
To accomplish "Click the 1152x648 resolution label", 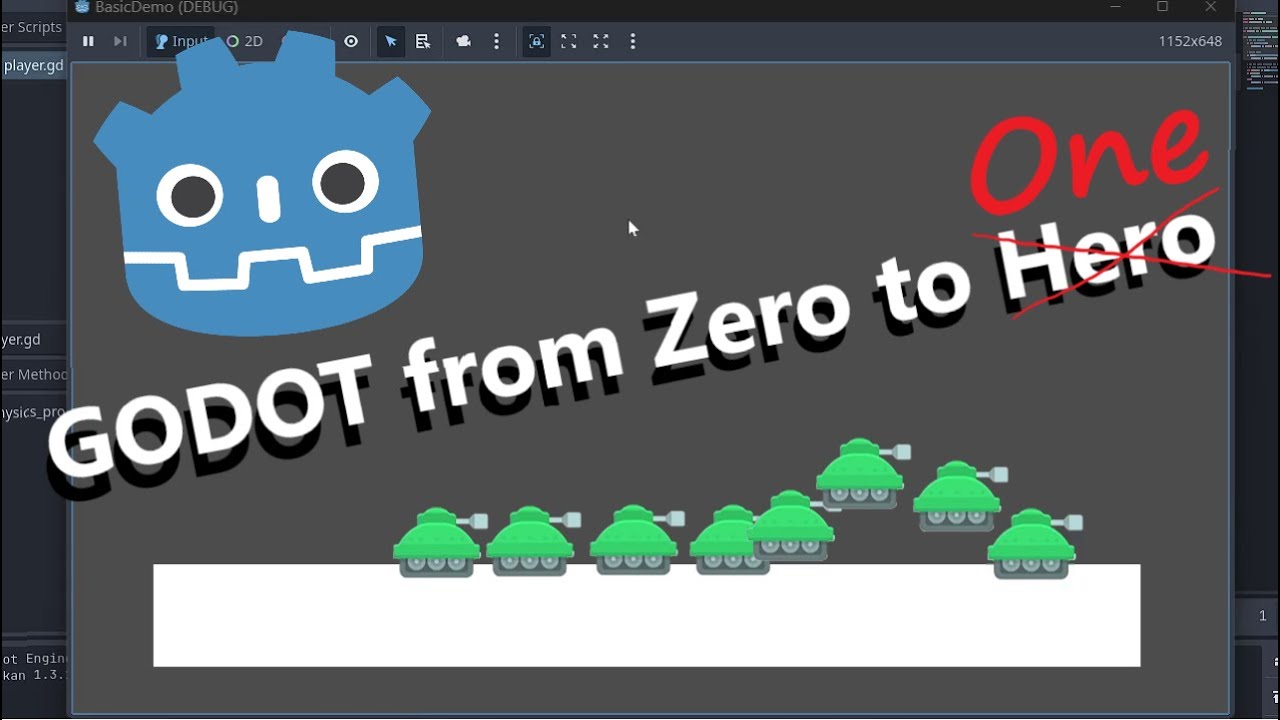I will [x=1190, y=41].
